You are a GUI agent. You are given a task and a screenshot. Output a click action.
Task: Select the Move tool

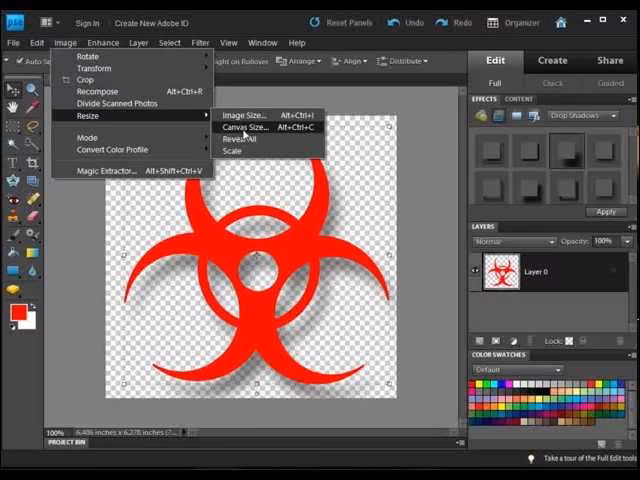(13, 89)
